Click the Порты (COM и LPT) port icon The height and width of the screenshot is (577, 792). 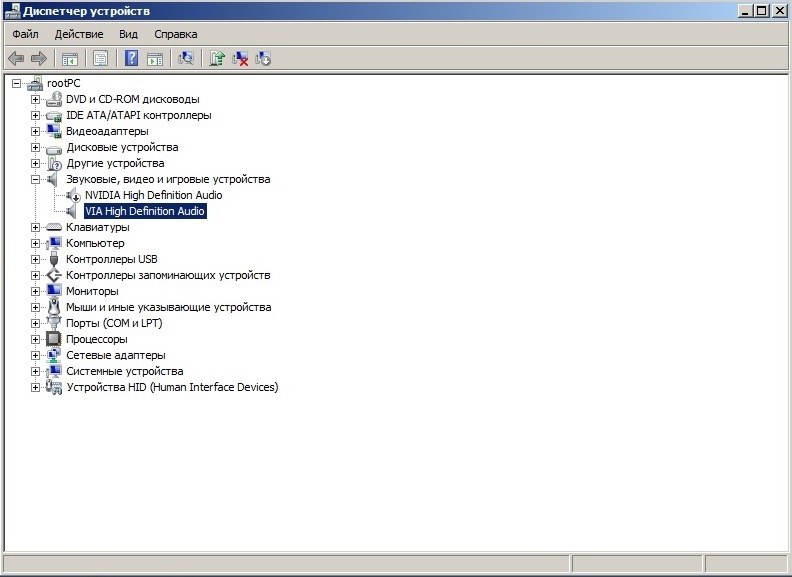(x=54, y=322)
